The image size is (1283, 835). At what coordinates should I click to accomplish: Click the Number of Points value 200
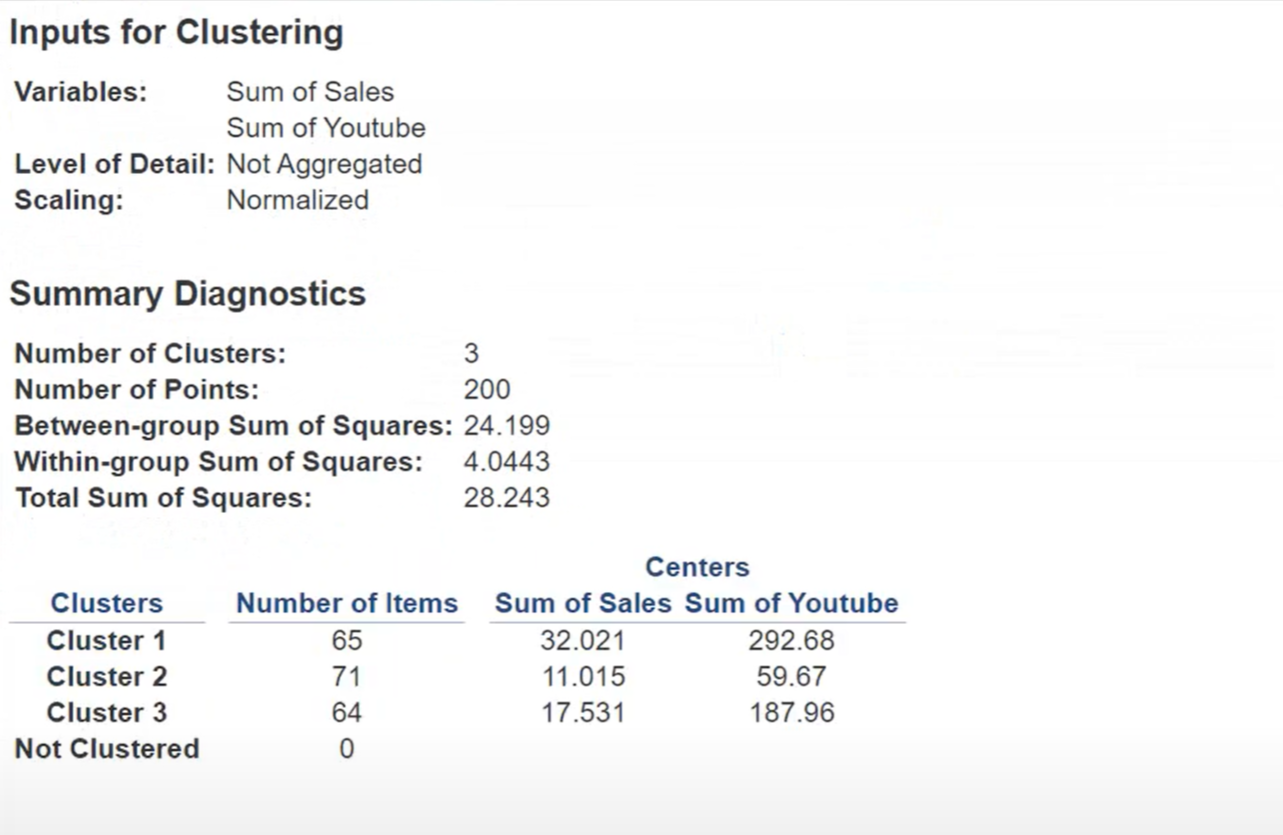coord(486,390)
